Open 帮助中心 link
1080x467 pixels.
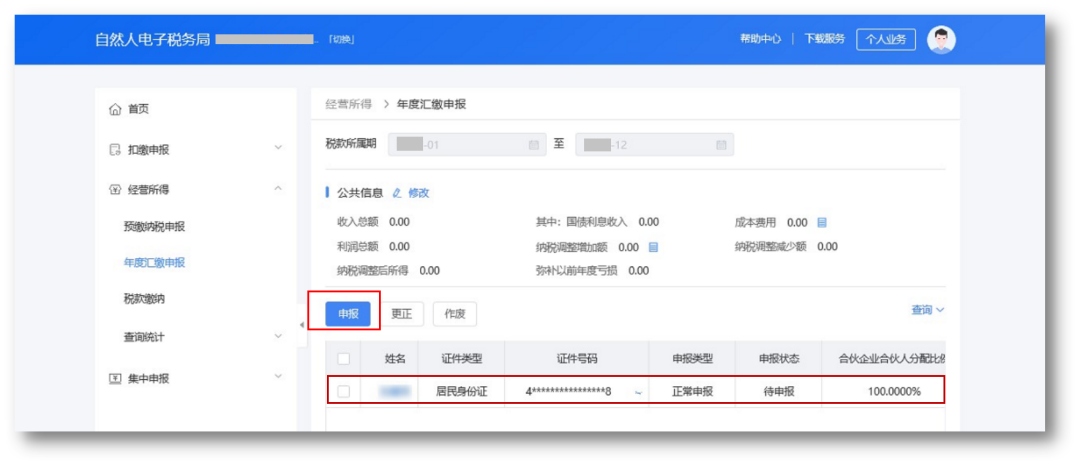(760, 39)
